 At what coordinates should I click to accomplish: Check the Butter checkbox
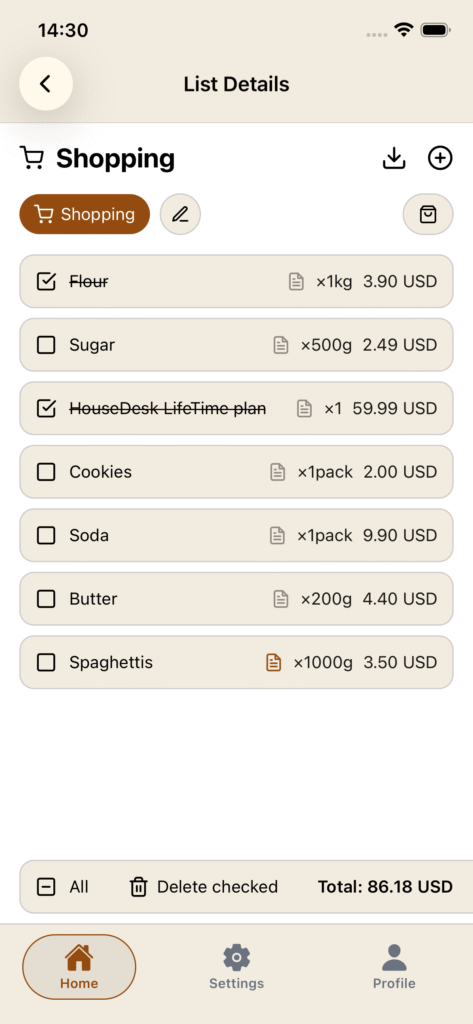(x=46, y=599)
